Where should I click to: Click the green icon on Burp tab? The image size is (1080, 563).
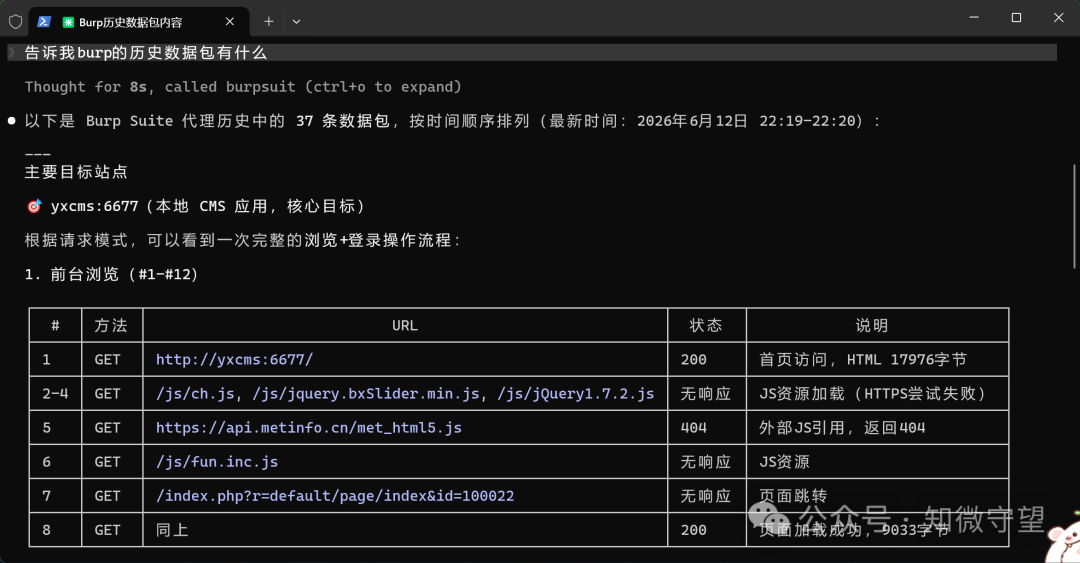[68, 22]
